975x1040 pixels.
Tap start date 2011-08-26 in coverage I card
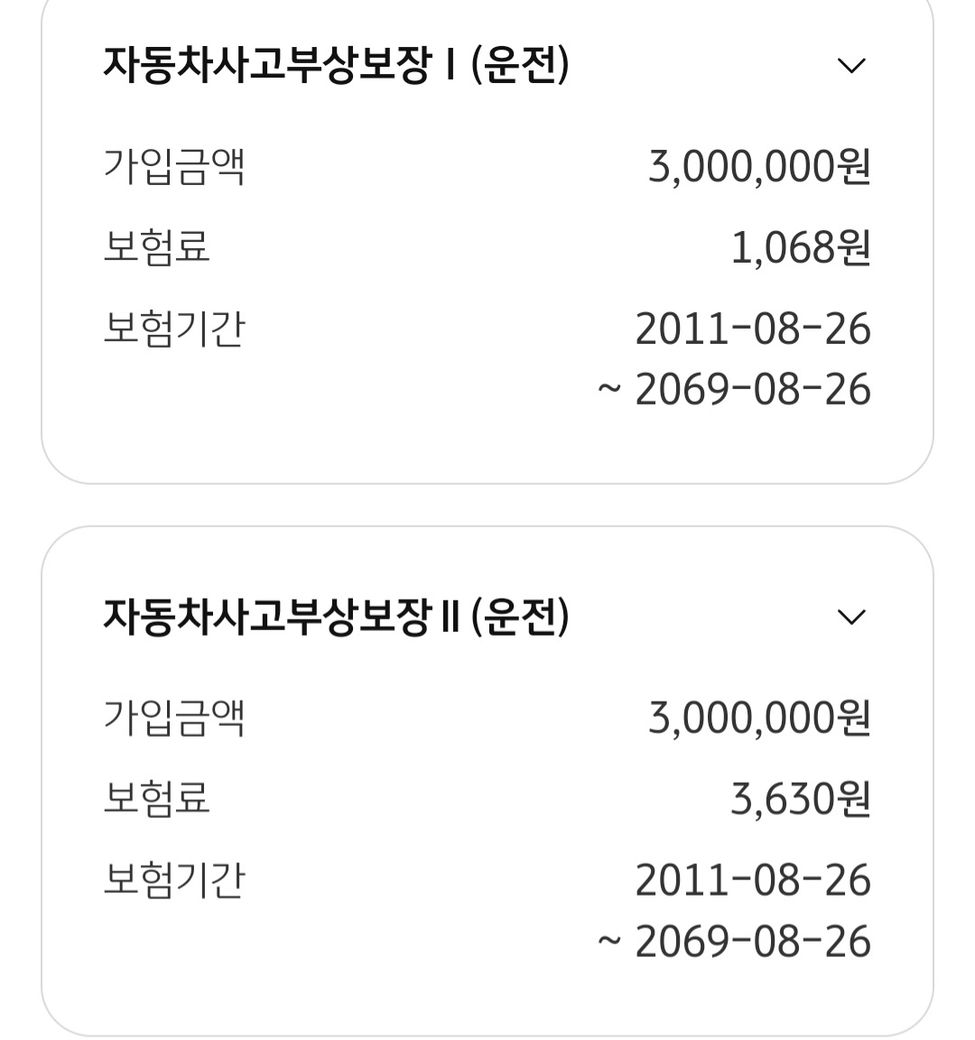(753, 329)
